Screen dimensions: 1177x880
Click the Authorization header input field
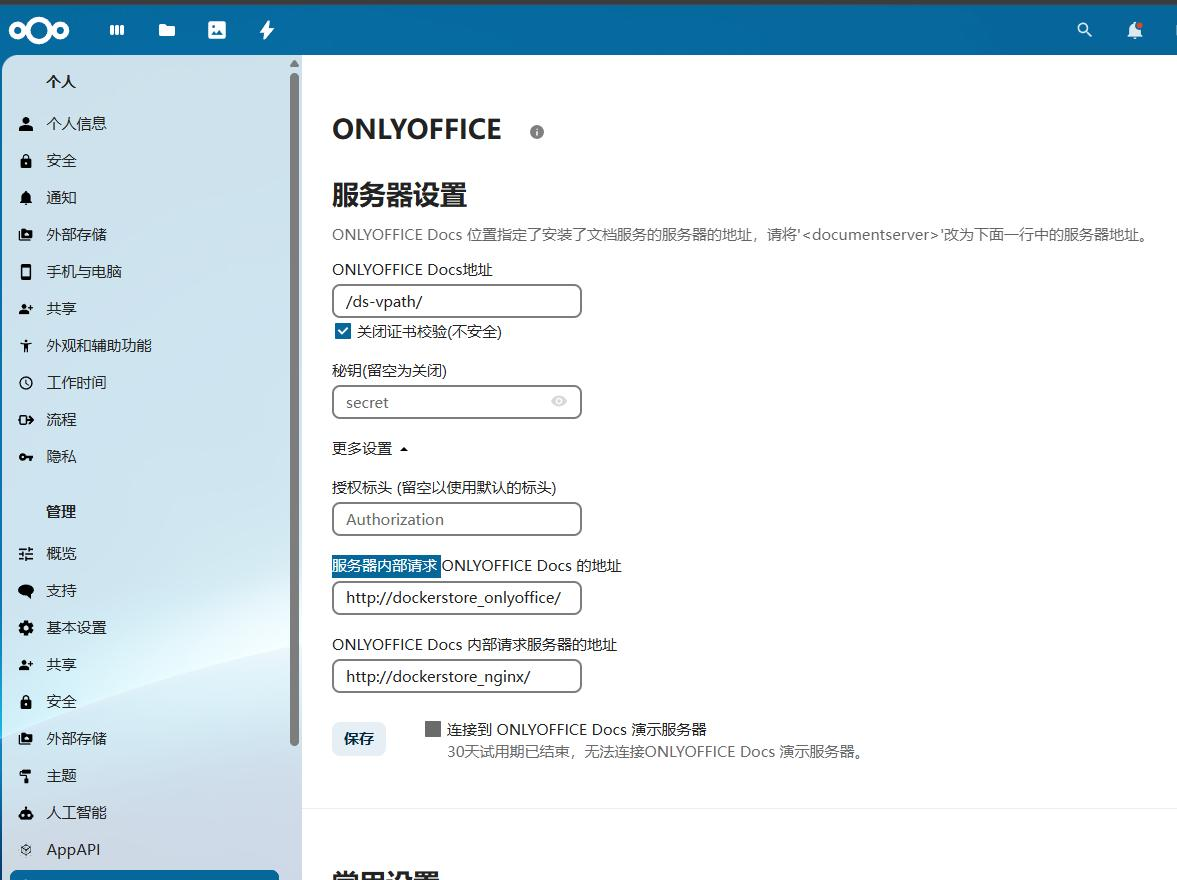click(456, 519)
